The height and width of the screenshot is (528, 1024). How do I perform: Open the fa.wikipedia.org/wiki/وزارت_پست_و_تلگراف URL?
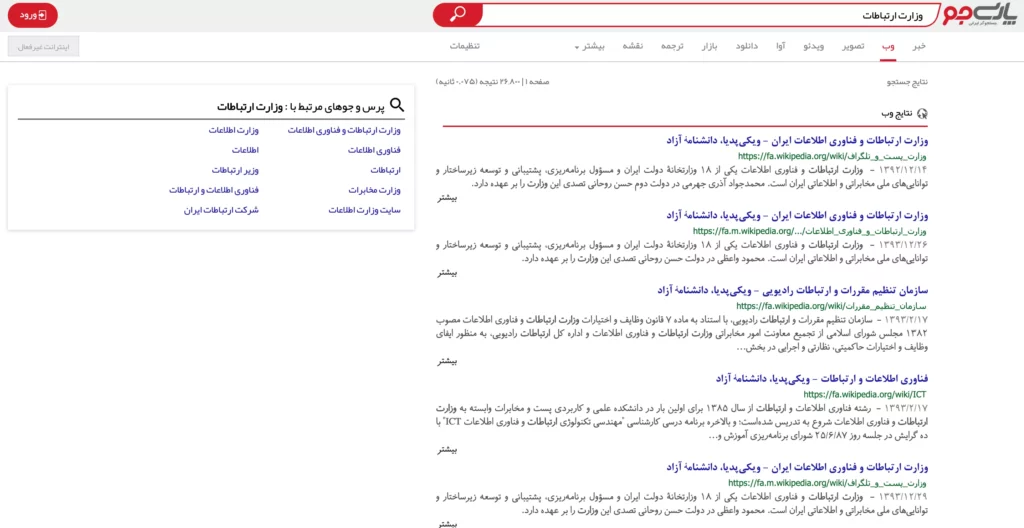[x=833, y=156]
